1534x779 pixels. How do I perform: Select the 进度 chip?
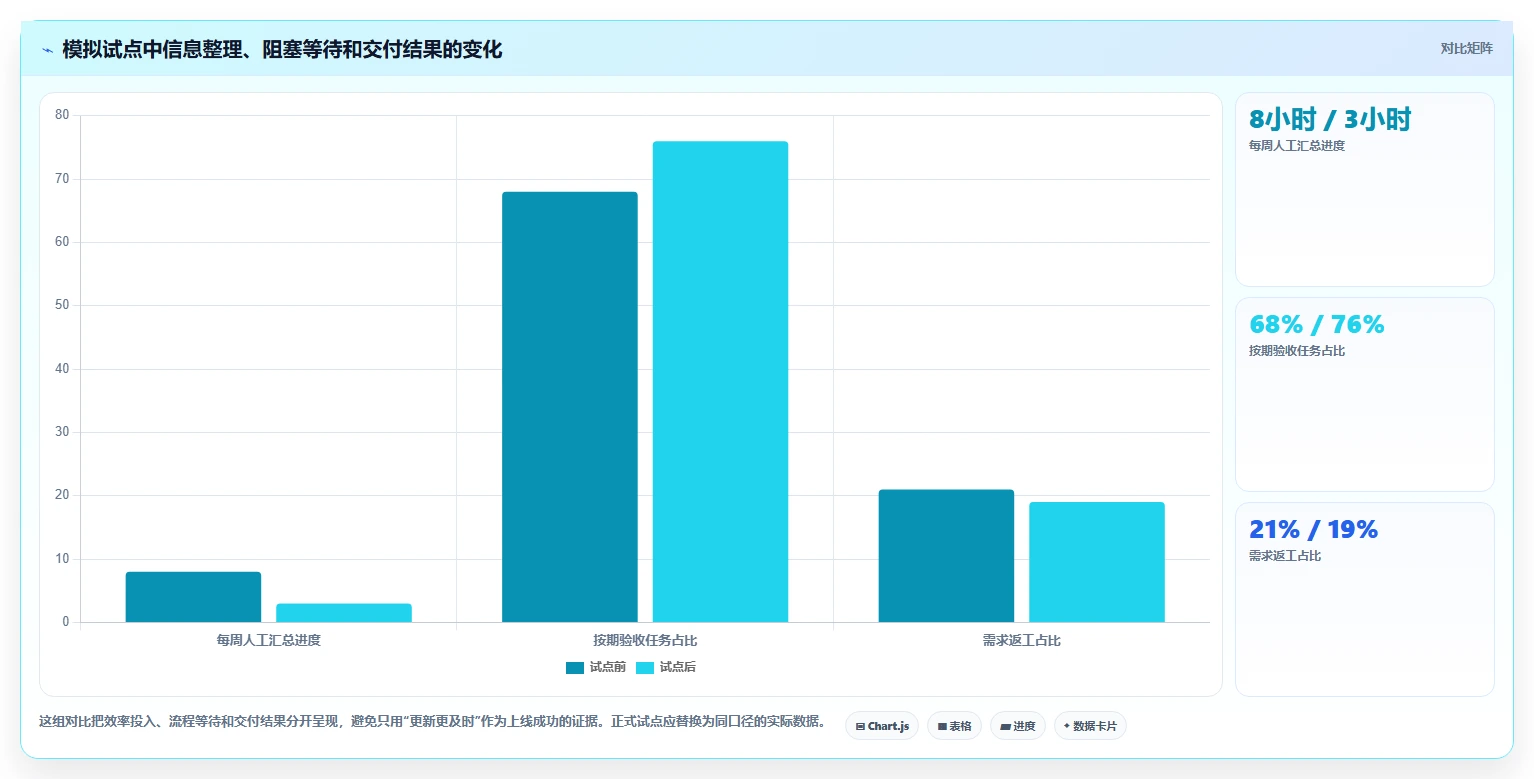(1018, 726)
